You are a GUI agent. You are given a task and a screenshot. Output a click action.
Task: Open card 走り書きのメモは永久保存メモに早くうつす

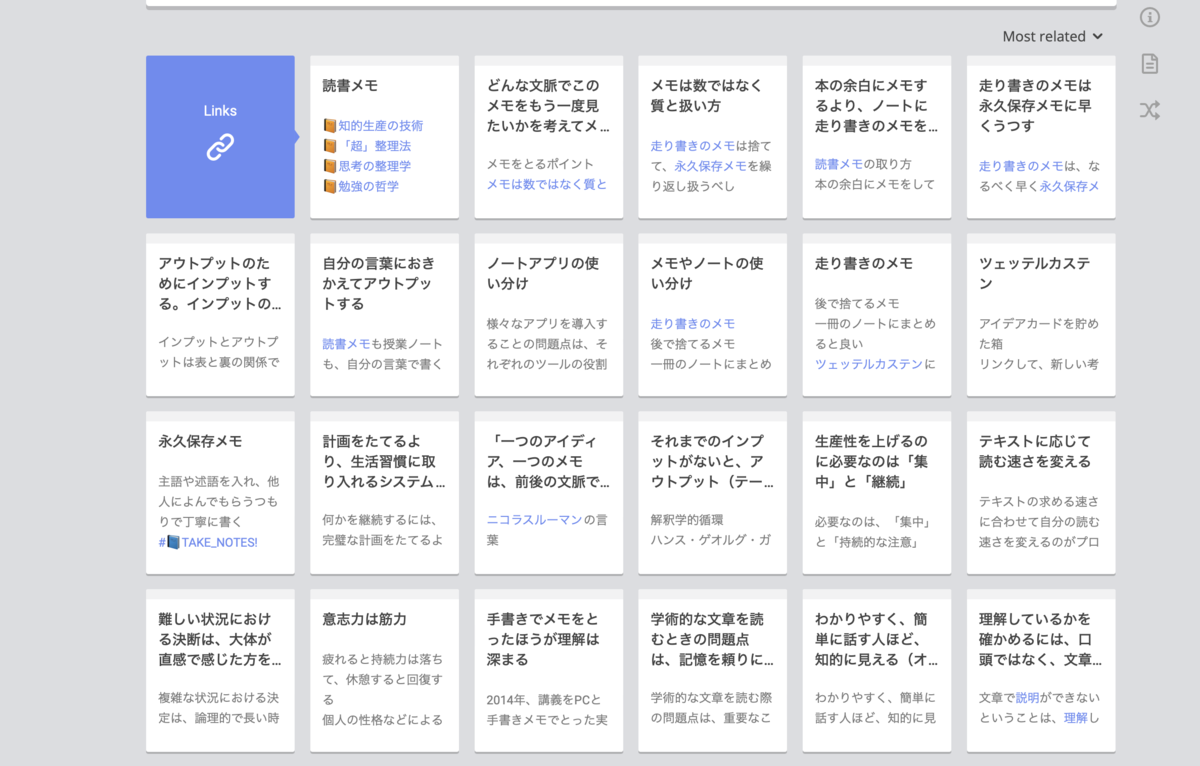tap(1041, 137)
